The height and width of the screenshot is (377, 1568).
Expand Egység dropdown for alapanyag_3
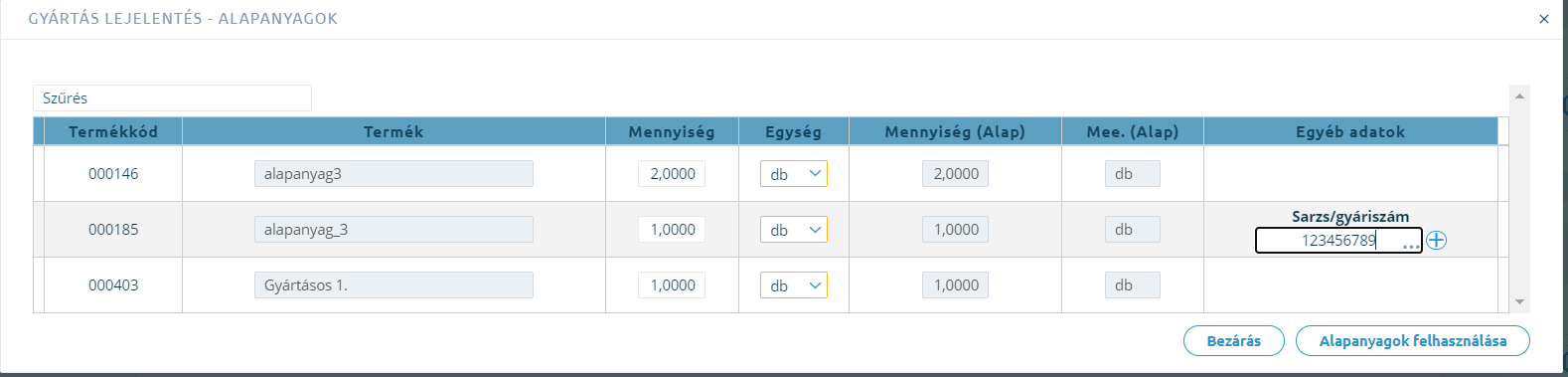click(x=794, y=230)
